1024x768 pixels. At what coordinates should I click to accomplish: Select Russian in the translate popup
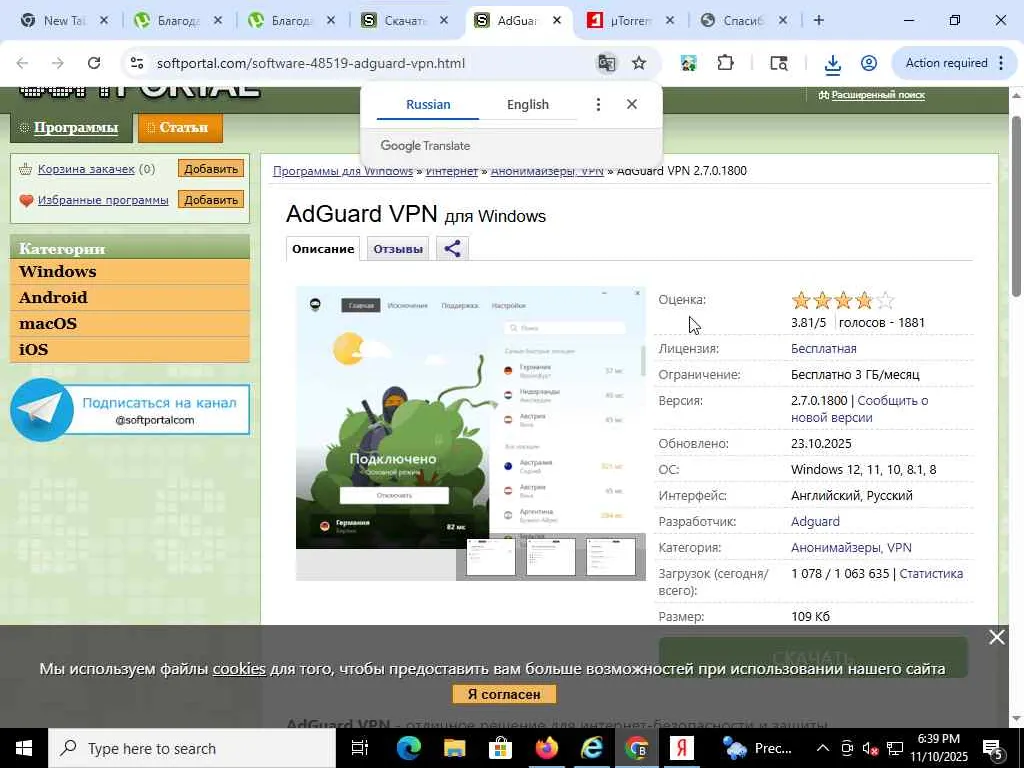tap(428, 104)
